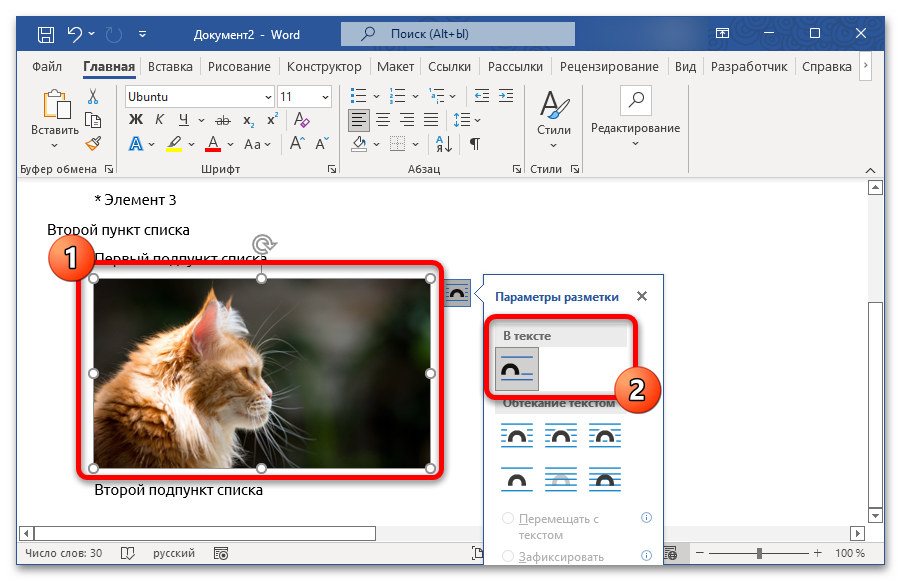Open the Макет tab
901x581 pixels.
(395, 67)
